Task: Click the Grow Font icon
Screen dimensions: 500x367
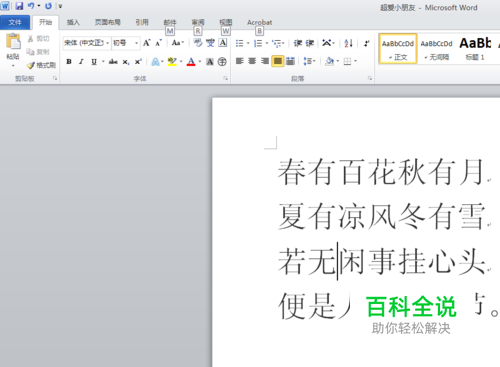Action: coord(146,43)
